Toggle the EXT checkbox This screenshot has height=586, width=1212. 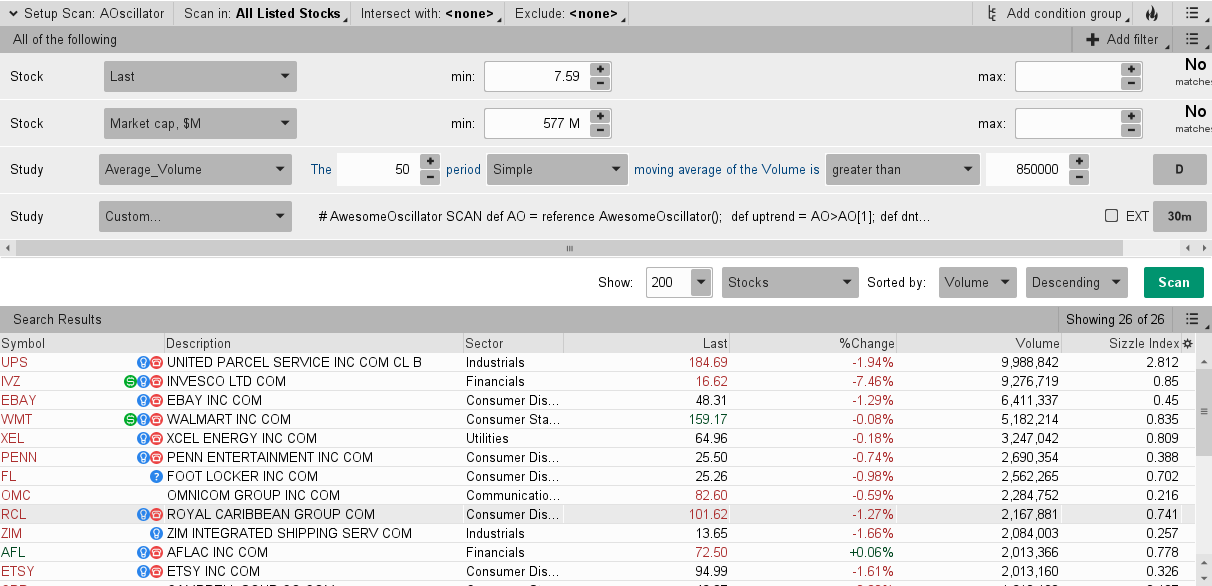(x=1111, y=216)
